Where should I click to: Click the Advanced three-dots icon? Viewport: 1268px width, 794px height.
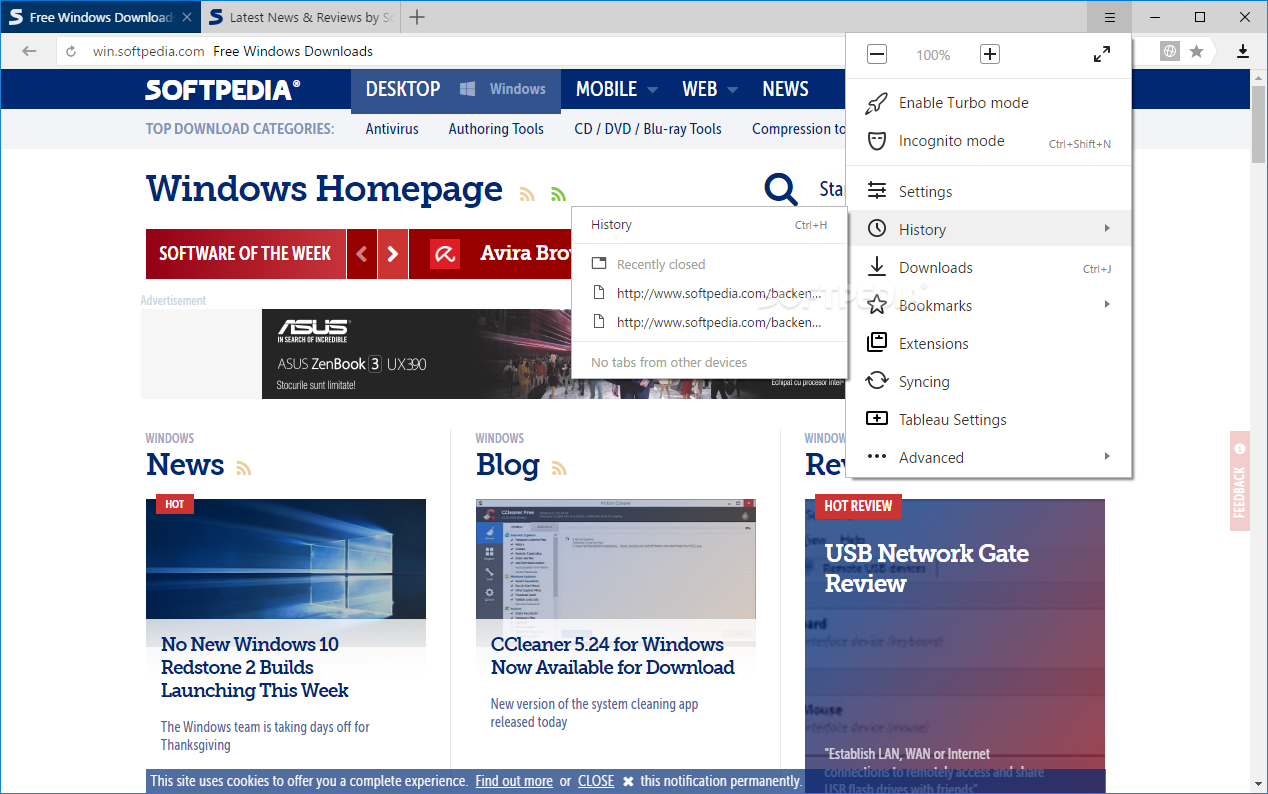(x=877, y=457)
